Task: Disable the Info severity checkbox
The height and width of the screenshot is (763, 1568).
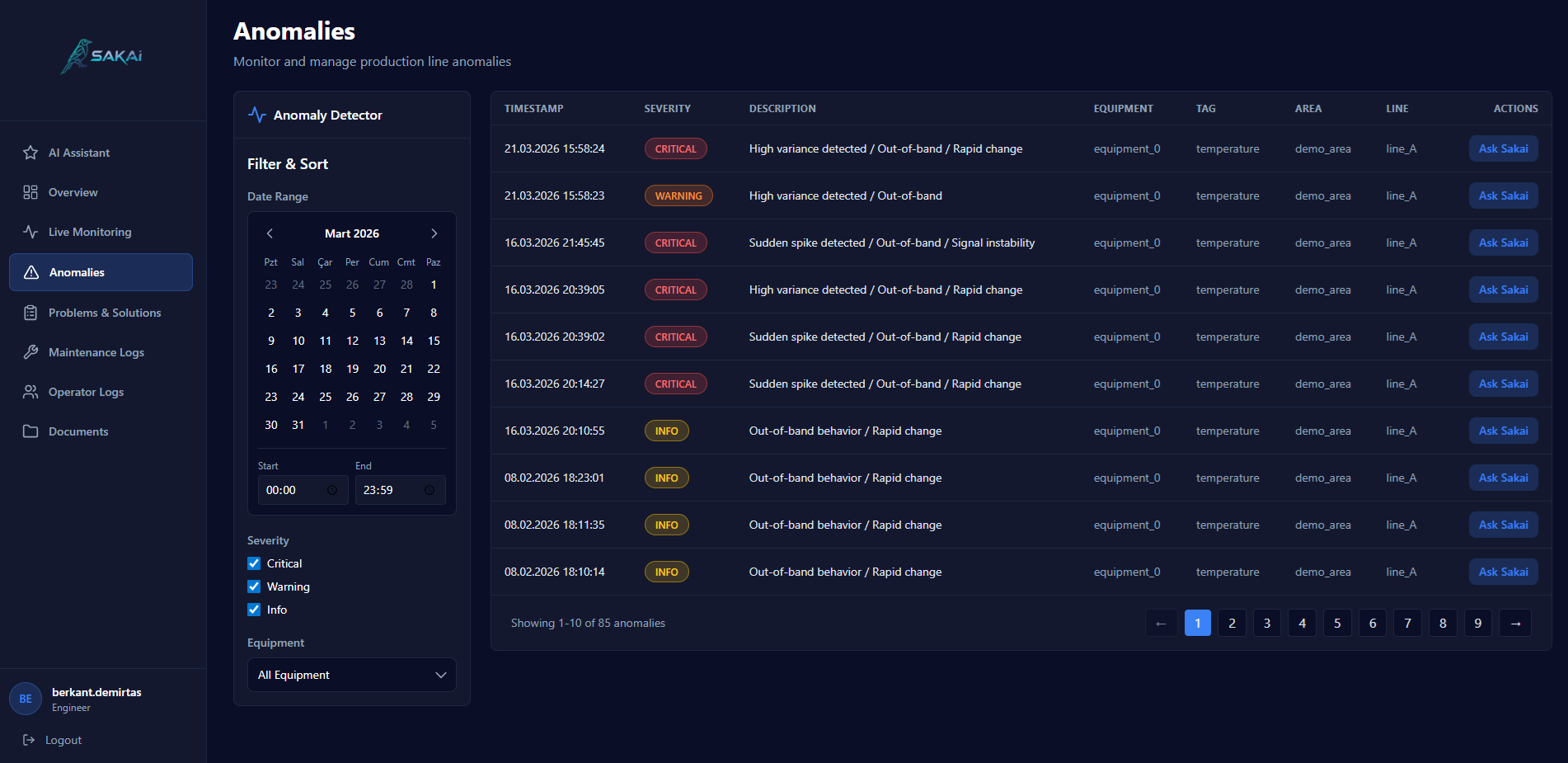Action: pyautogui.click(x=254, y=610)
